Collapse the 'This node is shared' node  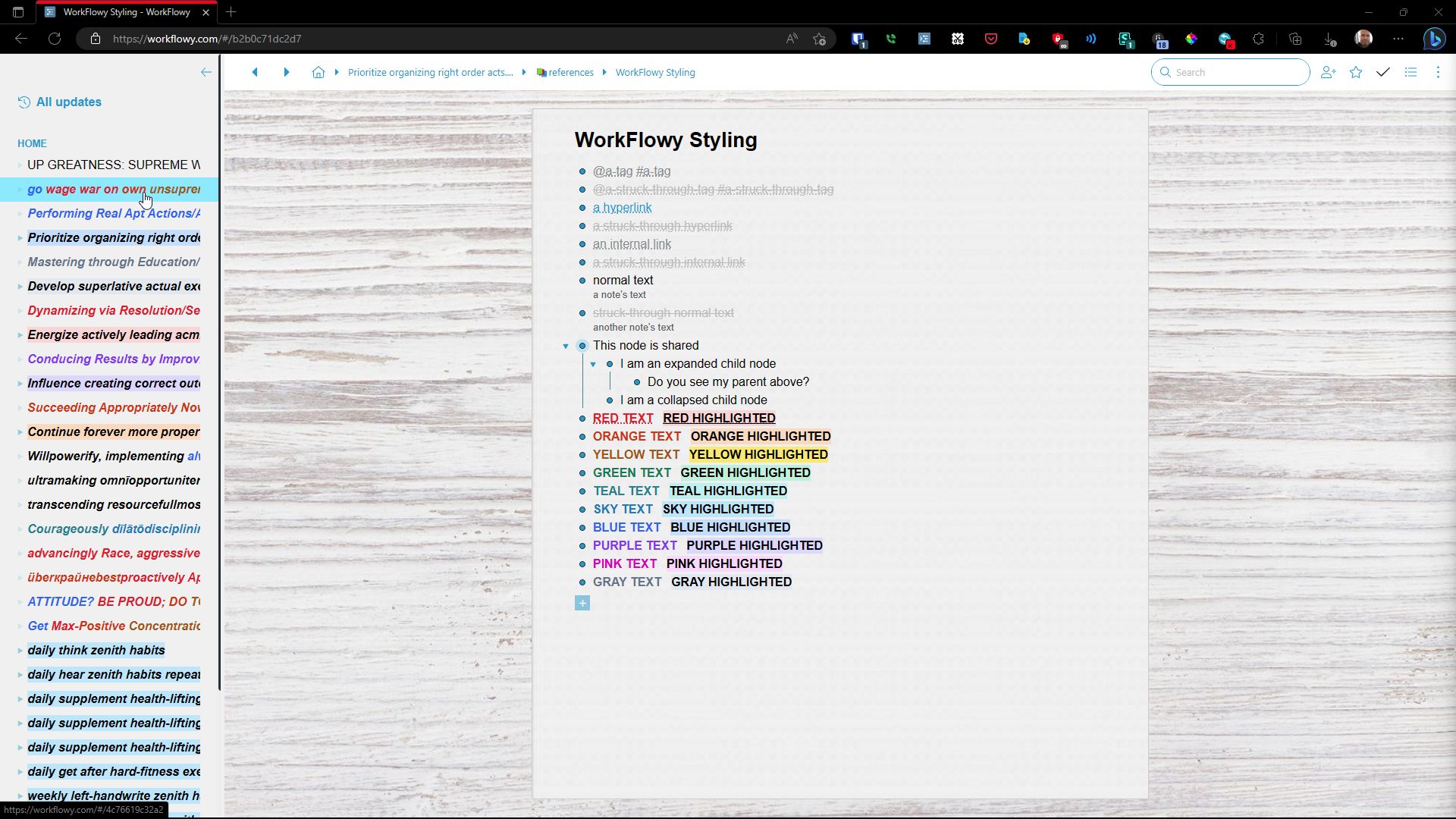[x=566, y=346]
